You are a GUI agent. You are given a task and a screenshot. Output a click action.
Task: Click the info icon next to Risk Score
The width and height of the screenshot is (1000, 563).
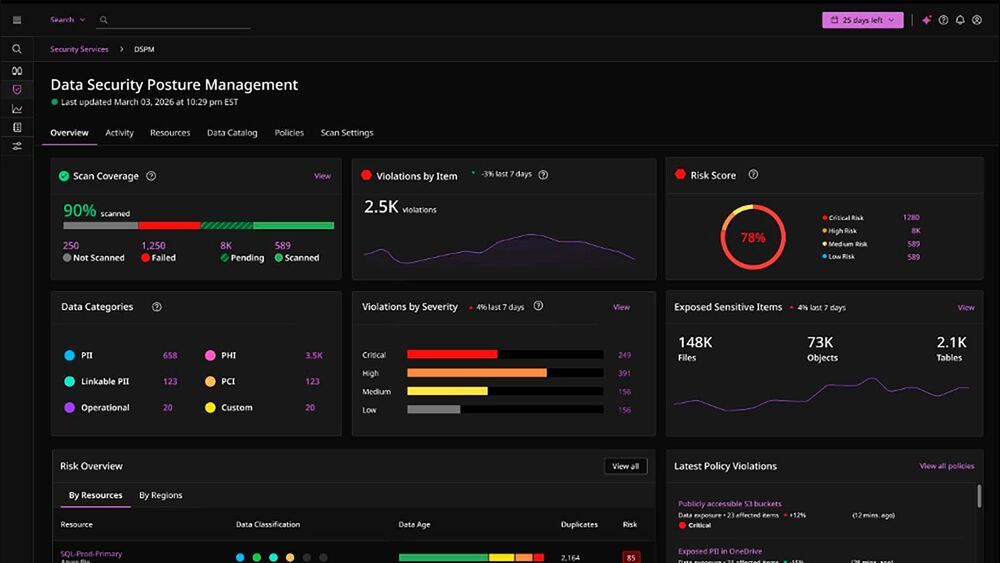pyautogui.click(x=753, y=175)
